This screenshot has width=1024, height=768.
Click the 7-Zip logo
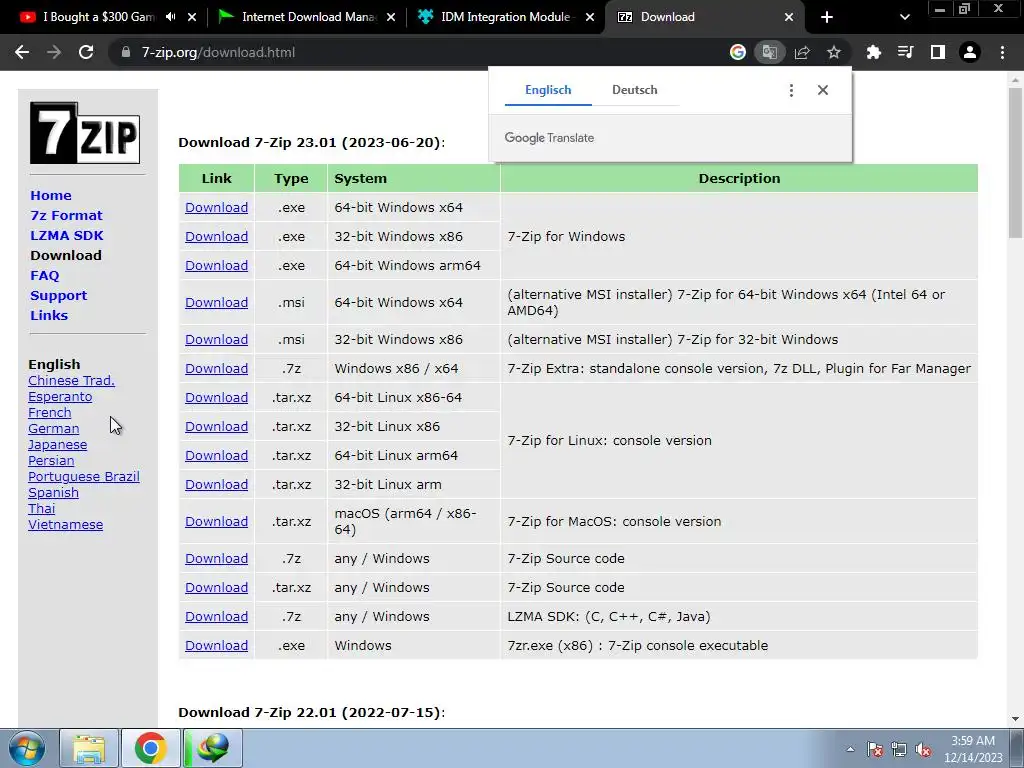click(85, 133)
